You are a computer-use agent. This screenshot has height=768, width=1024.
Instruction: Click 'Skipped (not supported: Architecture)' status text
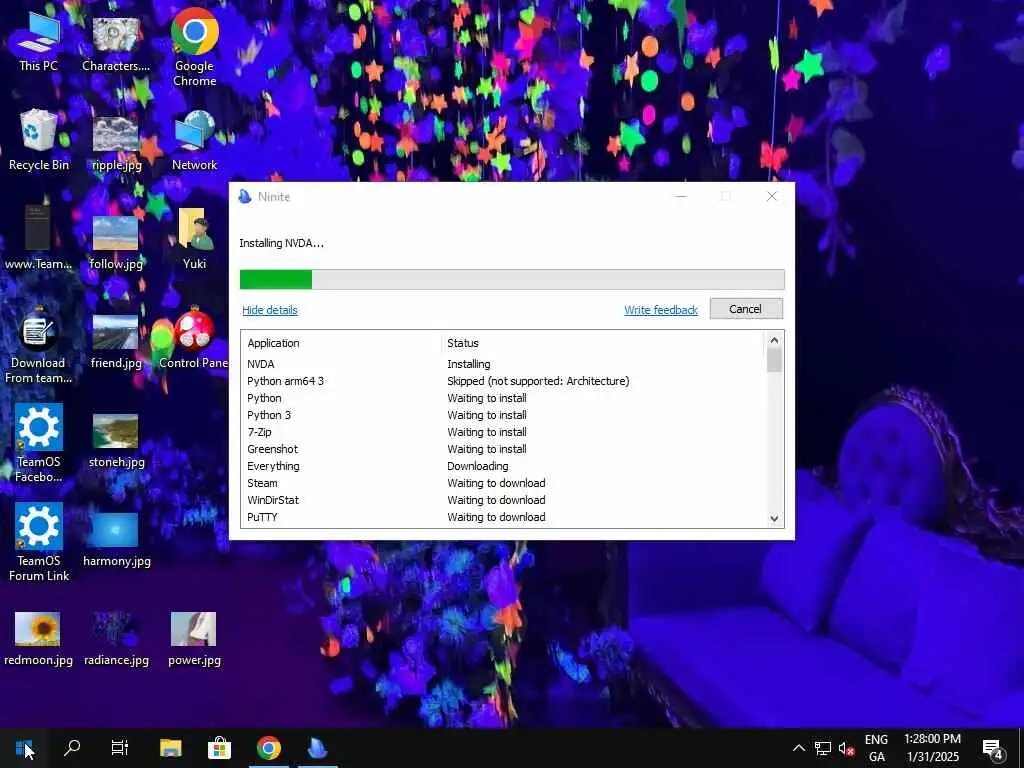(x=538, y=381)
